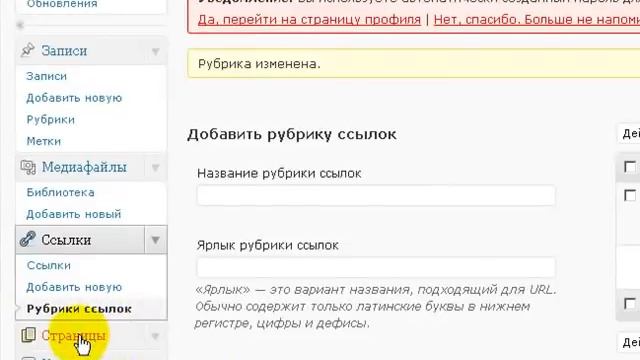Image resolution: width=640 pixels, height=360 pixels.
Task: Open the Записи section header
Action: tap(64, 51)
